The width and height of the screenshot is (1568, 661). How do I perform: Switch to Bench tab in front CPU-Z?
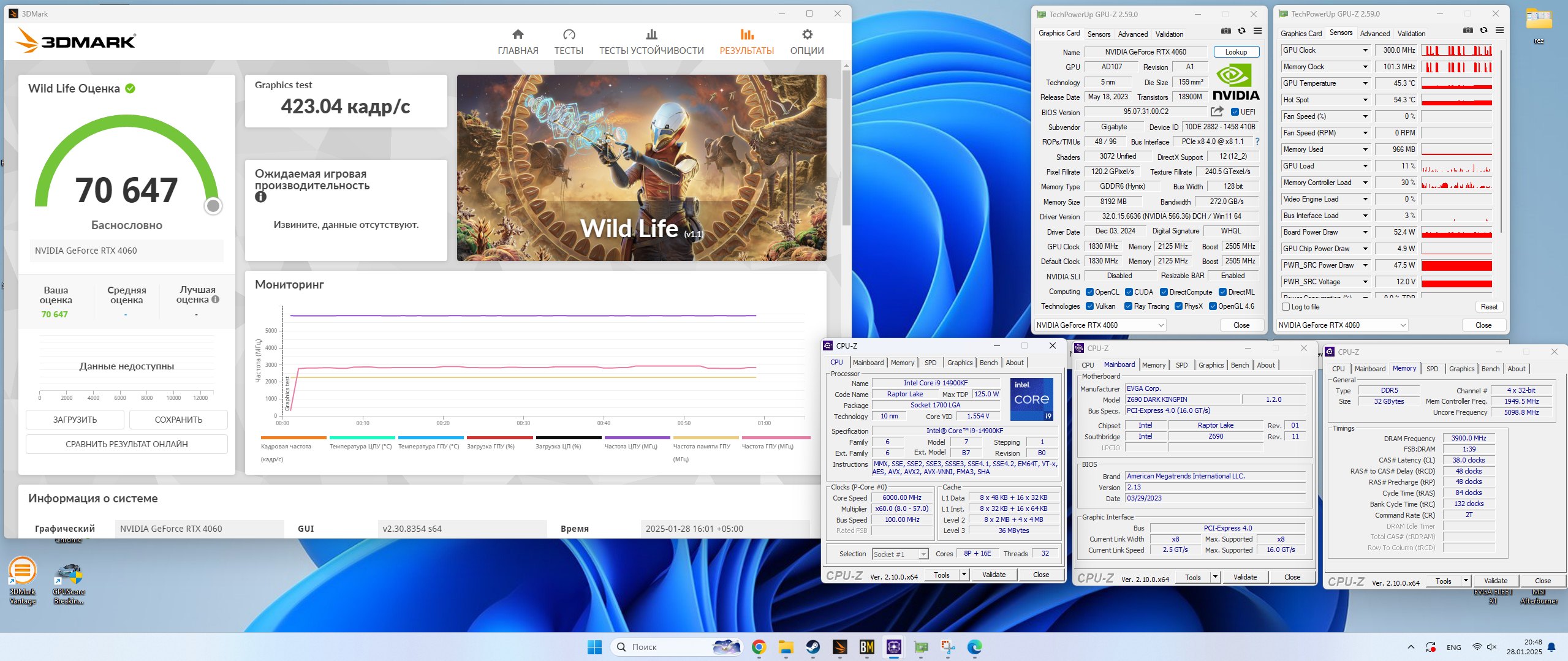pyautogui.click(x=988, y=363)
